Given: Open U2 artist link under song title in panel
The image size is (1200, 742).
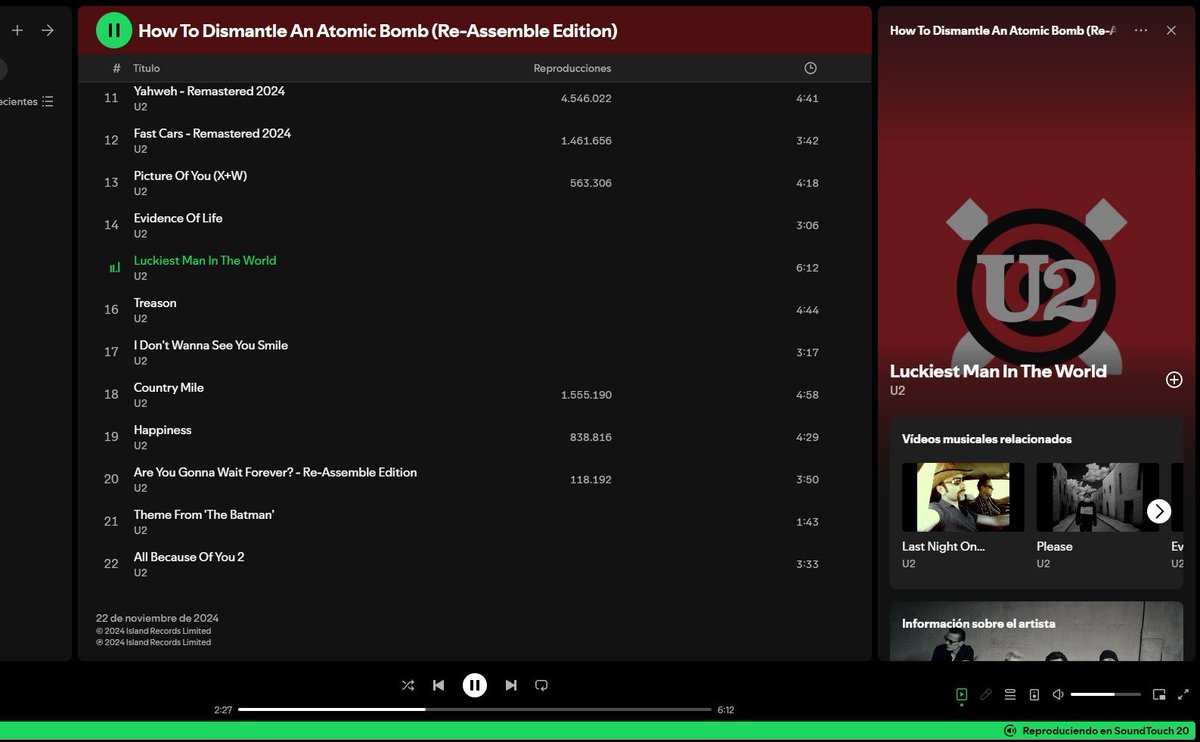Looking at the screenshot, I should tap(898, 391).
